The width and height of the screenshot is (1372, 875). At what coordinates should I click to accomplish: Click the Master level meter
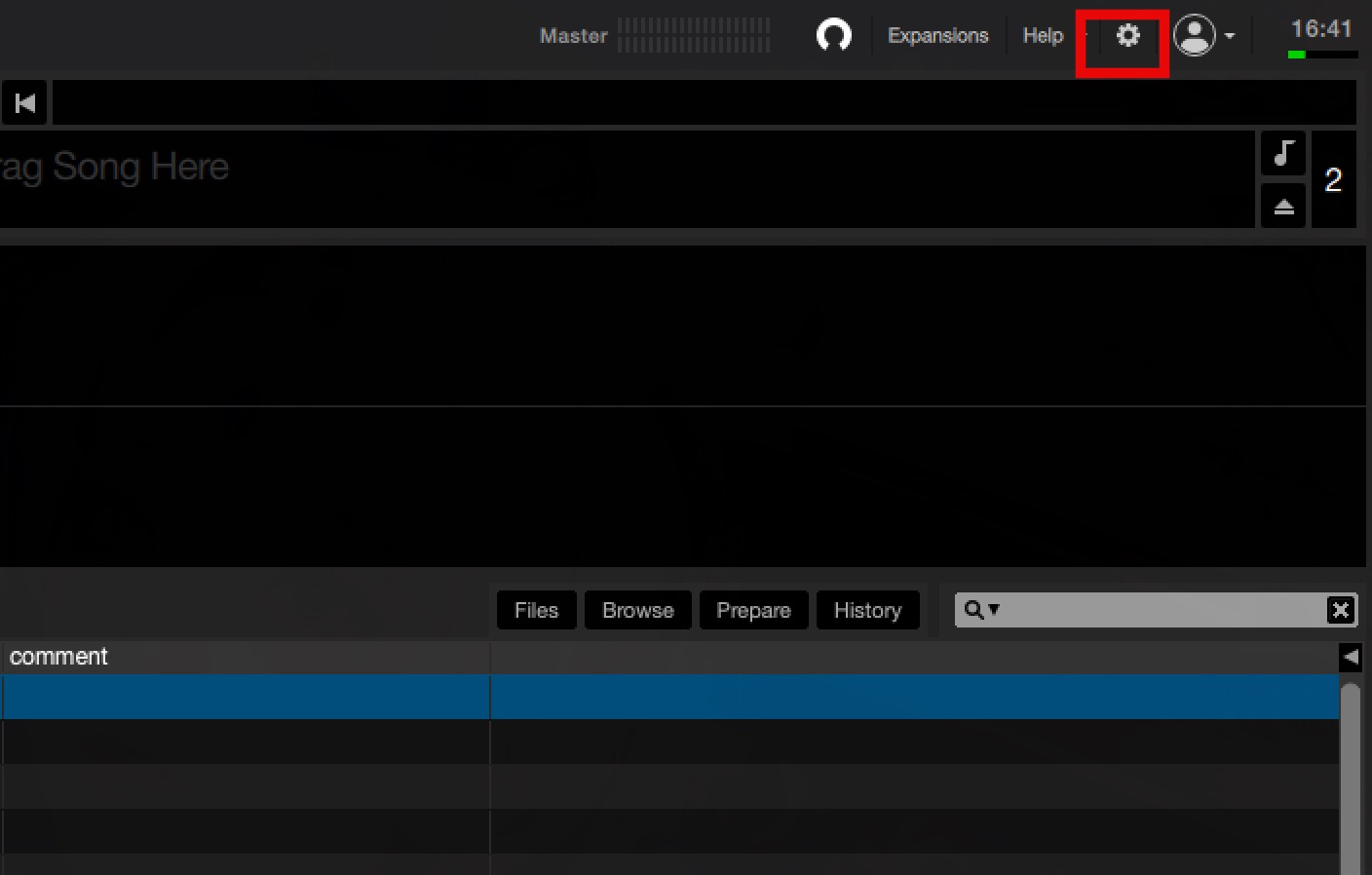[693, 36]
